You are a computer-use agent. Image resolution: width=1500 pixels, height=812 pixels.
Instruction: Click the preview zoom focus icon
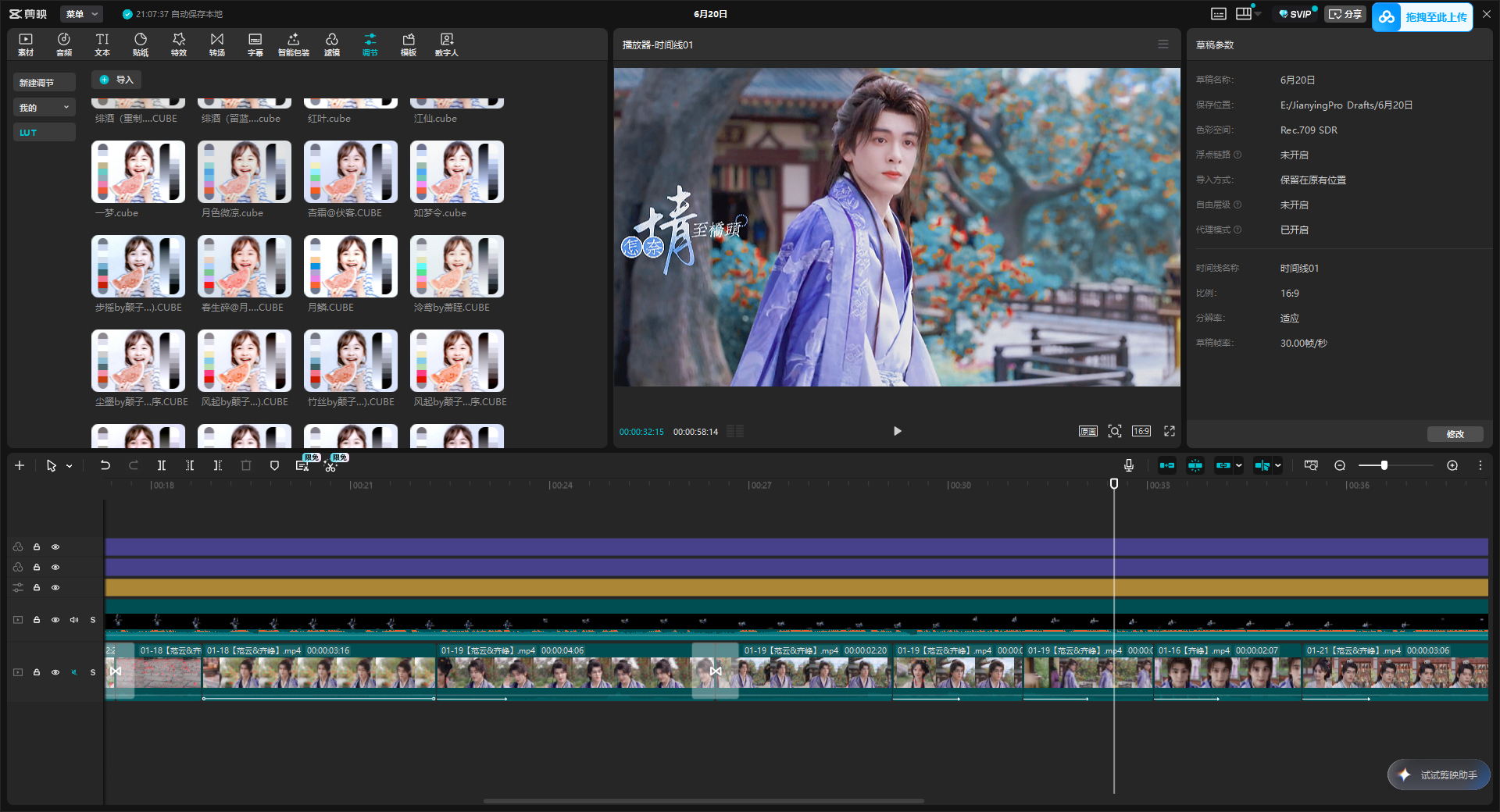[x=1115, y=431]
